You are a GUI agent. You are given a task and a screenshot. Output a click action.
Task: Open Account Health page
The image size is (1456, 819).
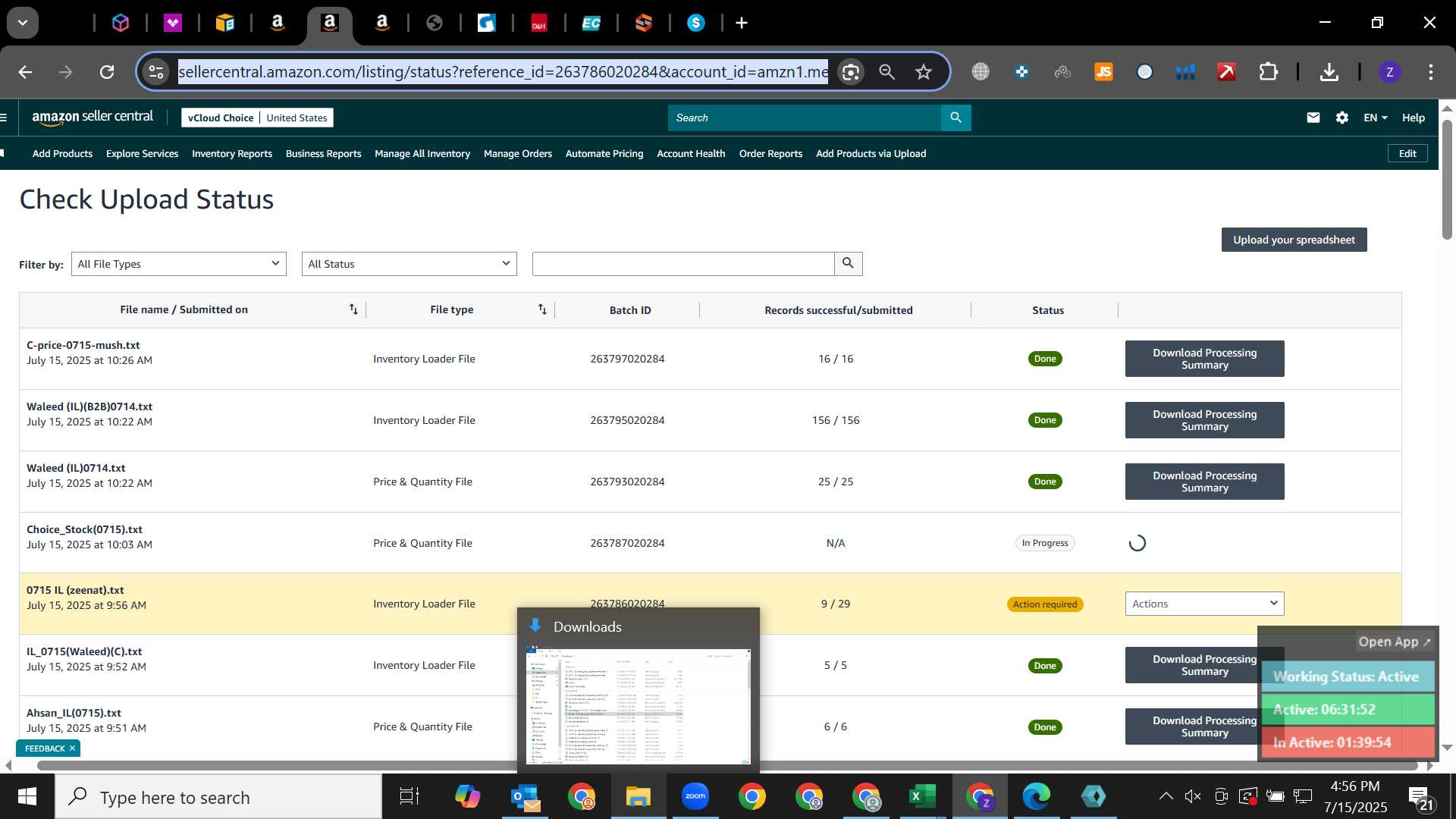[x=691, y=153]
